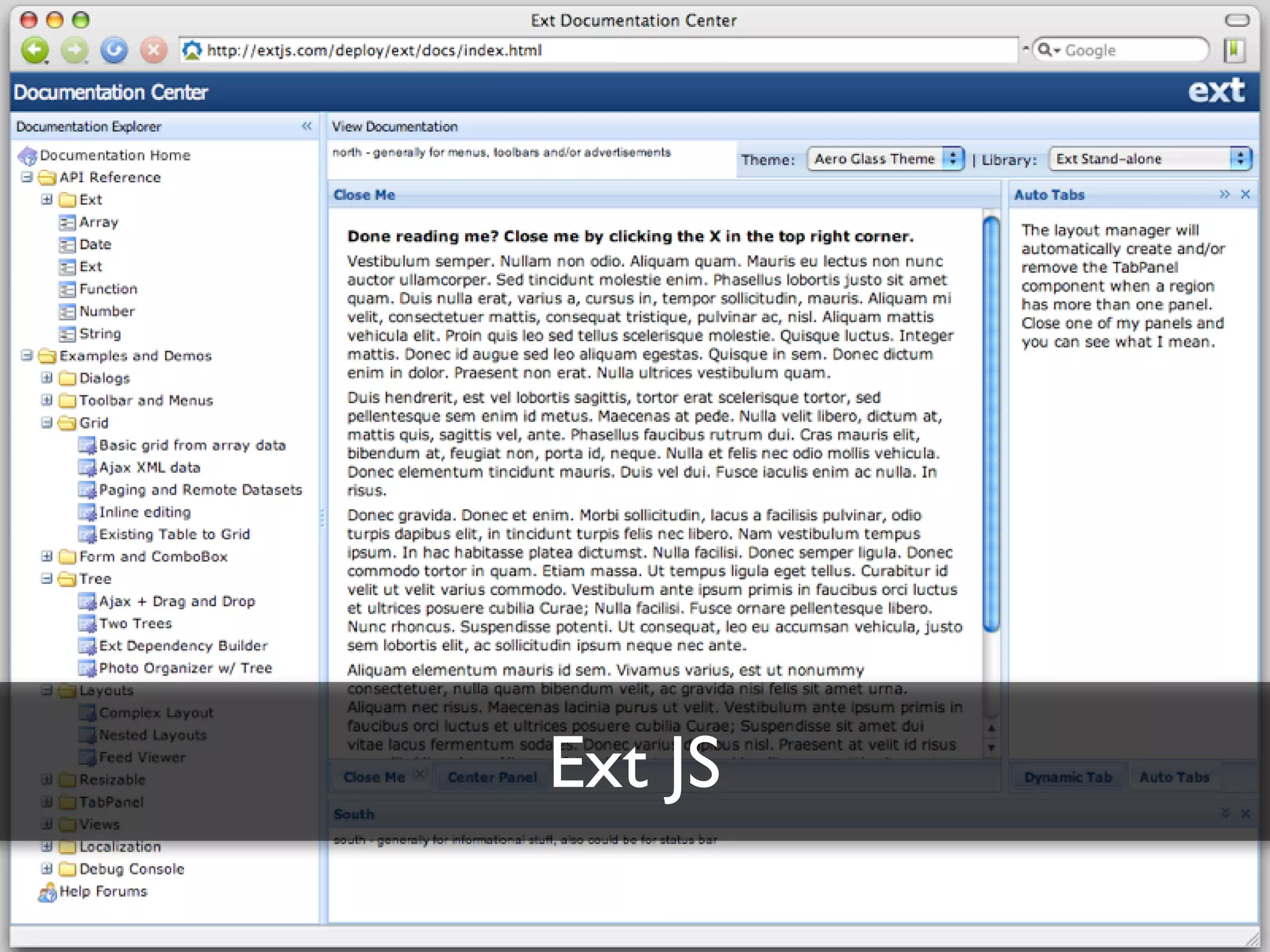Viewport: 1270px width, 952px height.
Task: Click scrollbar up arrow in Close Me panel
Action: point(992,728)
